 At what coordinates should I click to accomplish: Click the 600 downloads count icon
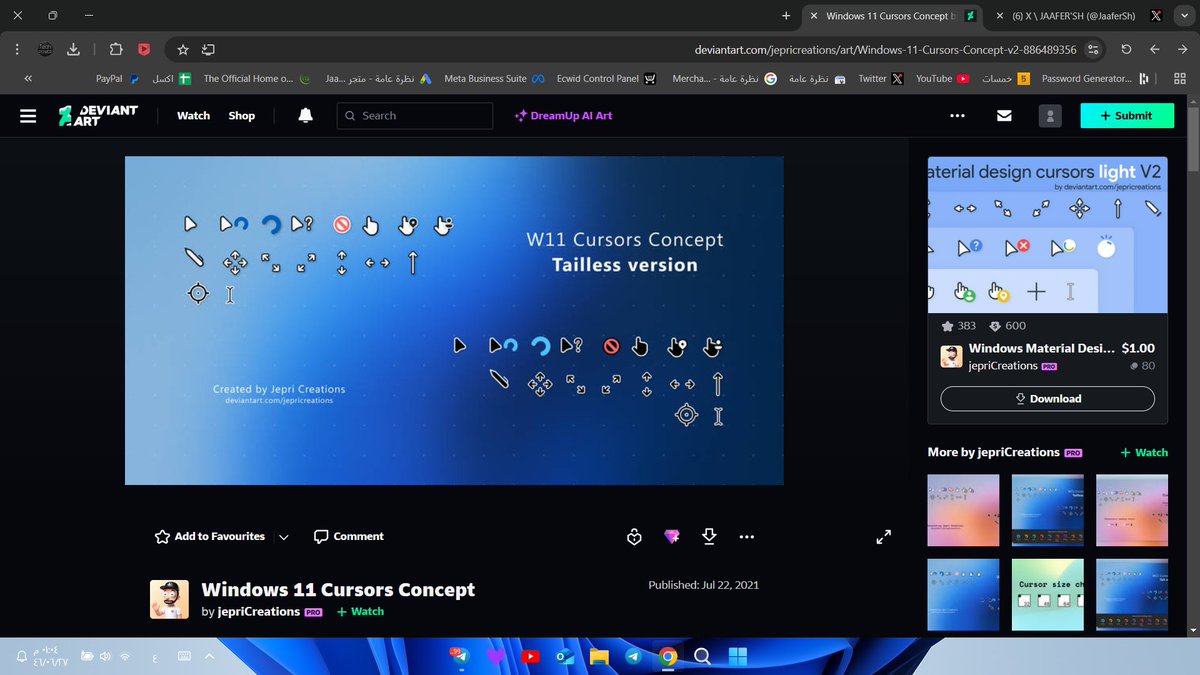click(1007, 326)
